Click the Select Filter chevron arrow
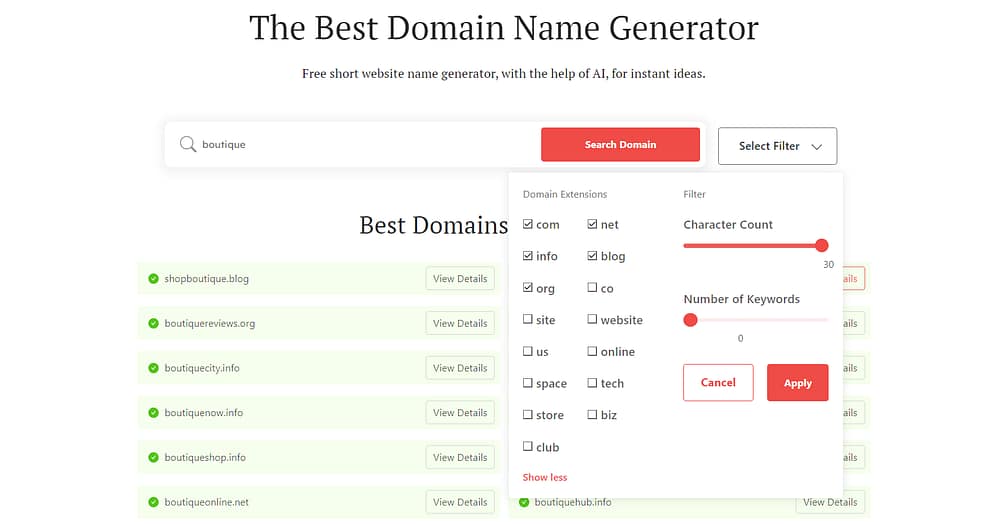This screenshot has height=525, width=993. 817,146
